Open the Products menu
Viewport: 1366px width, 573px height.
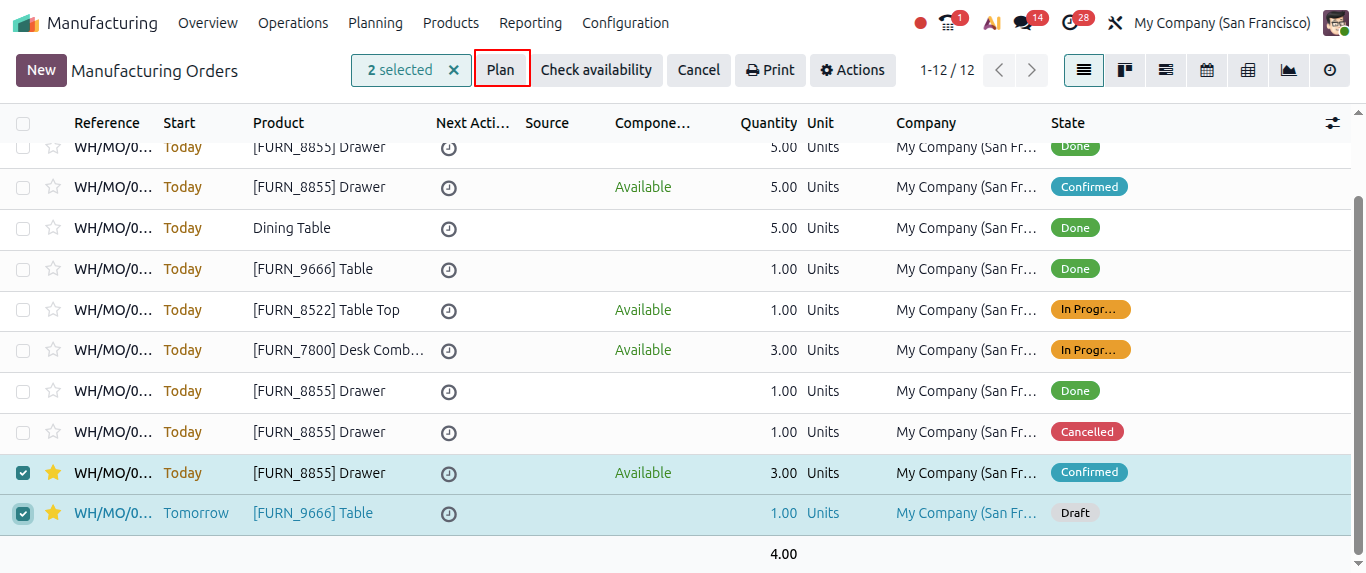[x=451, y=23]
